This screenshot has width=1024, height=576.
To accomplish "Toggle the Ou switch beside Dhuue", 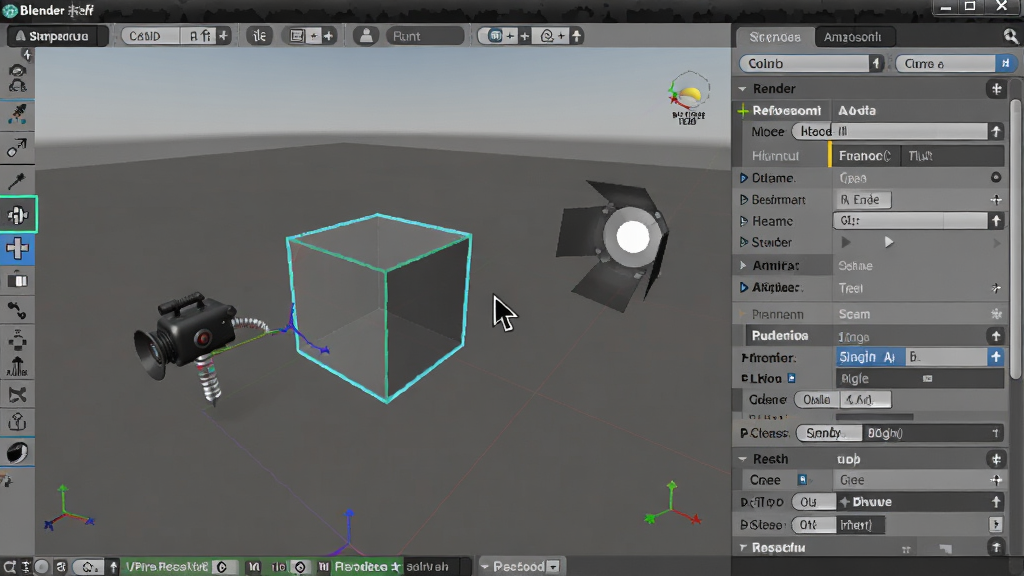I will click(x=814, y=502).
